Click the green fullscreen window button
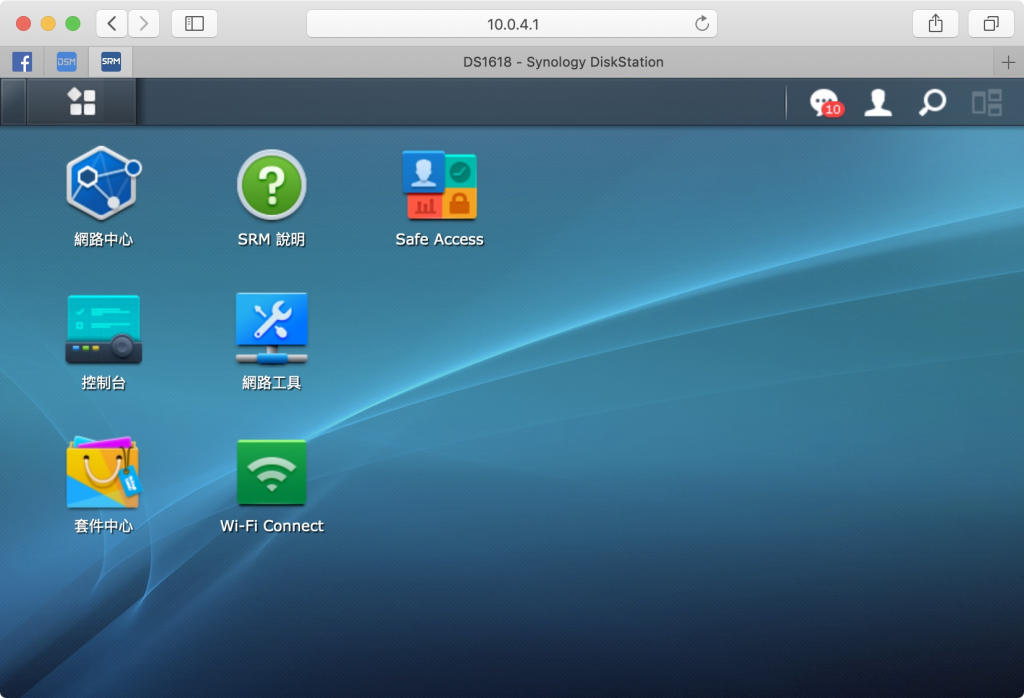 click(x=73, y=24)
